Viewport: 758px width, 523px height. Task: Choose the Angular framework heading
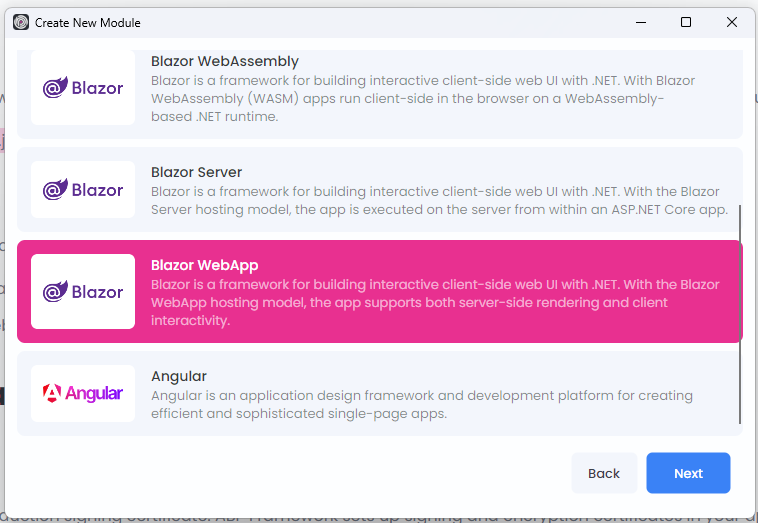(179, 376)
